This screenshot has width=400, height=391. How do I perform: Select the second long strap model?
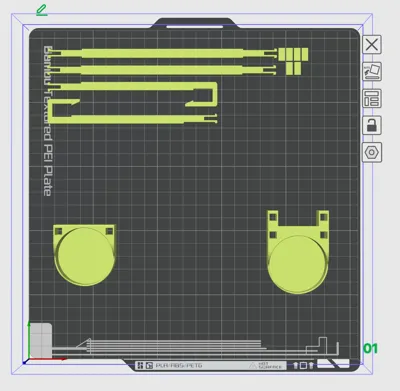tap(163, 70)
